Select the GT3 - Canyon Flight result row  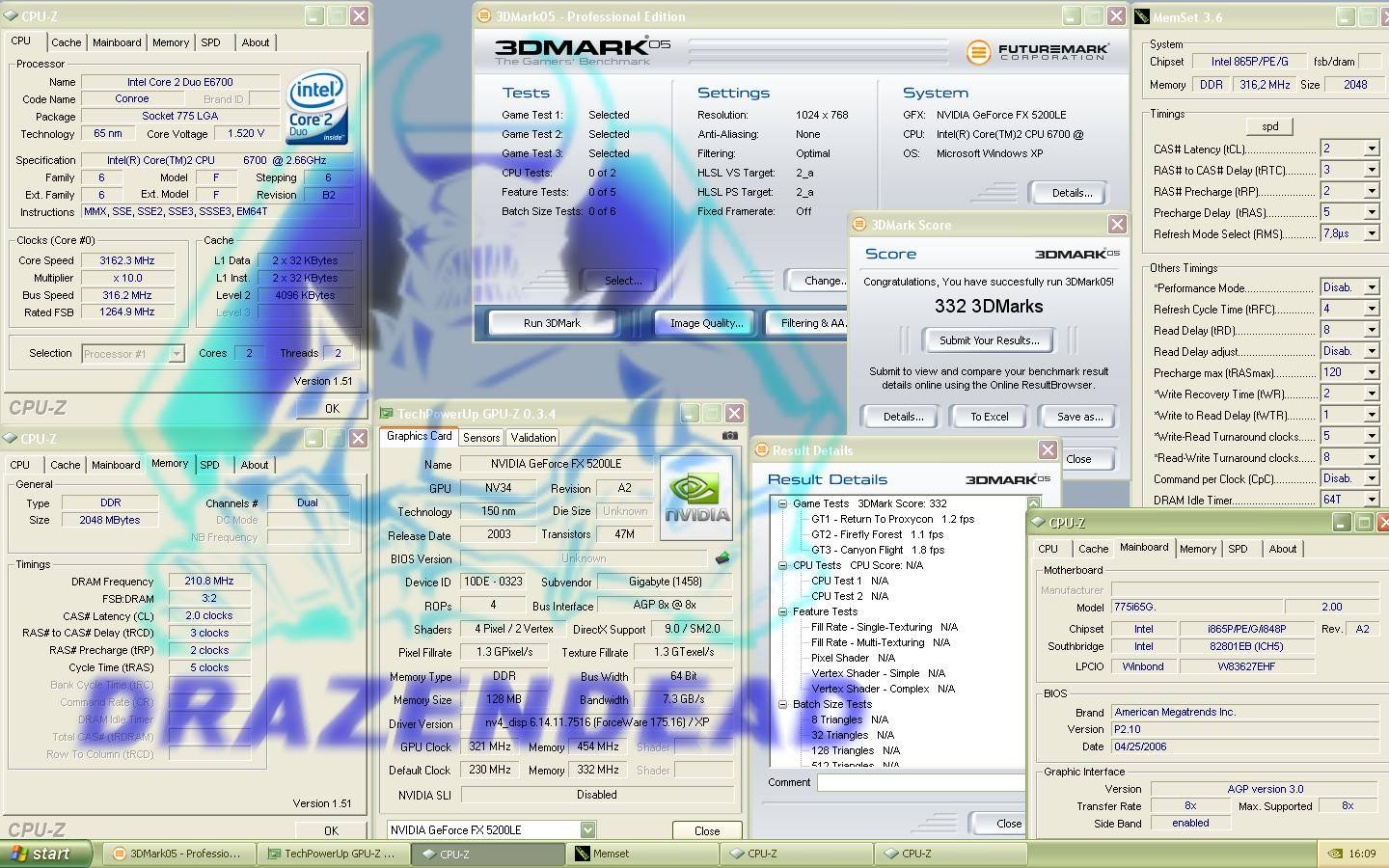point(877,550)
